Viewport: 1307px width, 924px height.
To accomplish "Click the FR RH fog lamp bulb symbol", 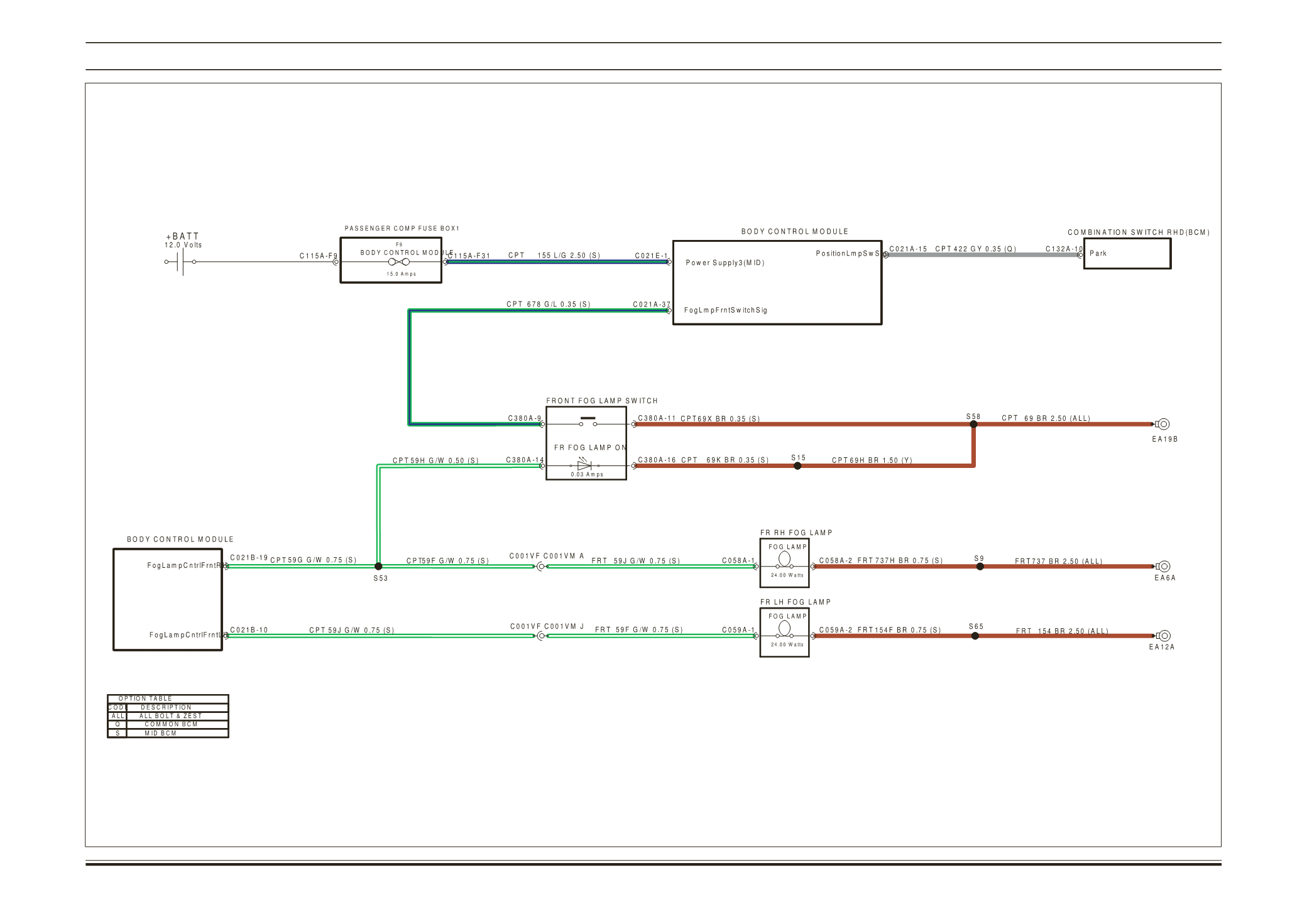I will [784, 560].
